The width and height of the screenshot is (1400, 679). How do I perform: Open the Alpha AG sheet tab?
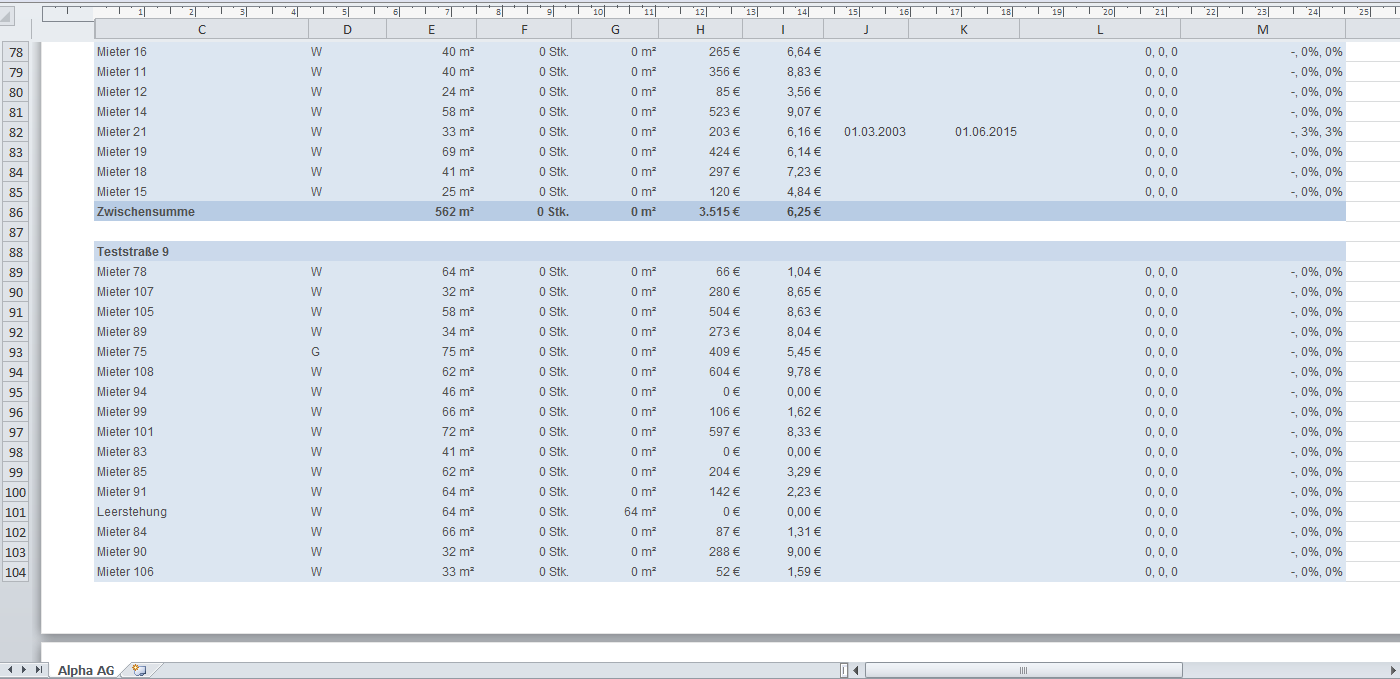[85, 670]
